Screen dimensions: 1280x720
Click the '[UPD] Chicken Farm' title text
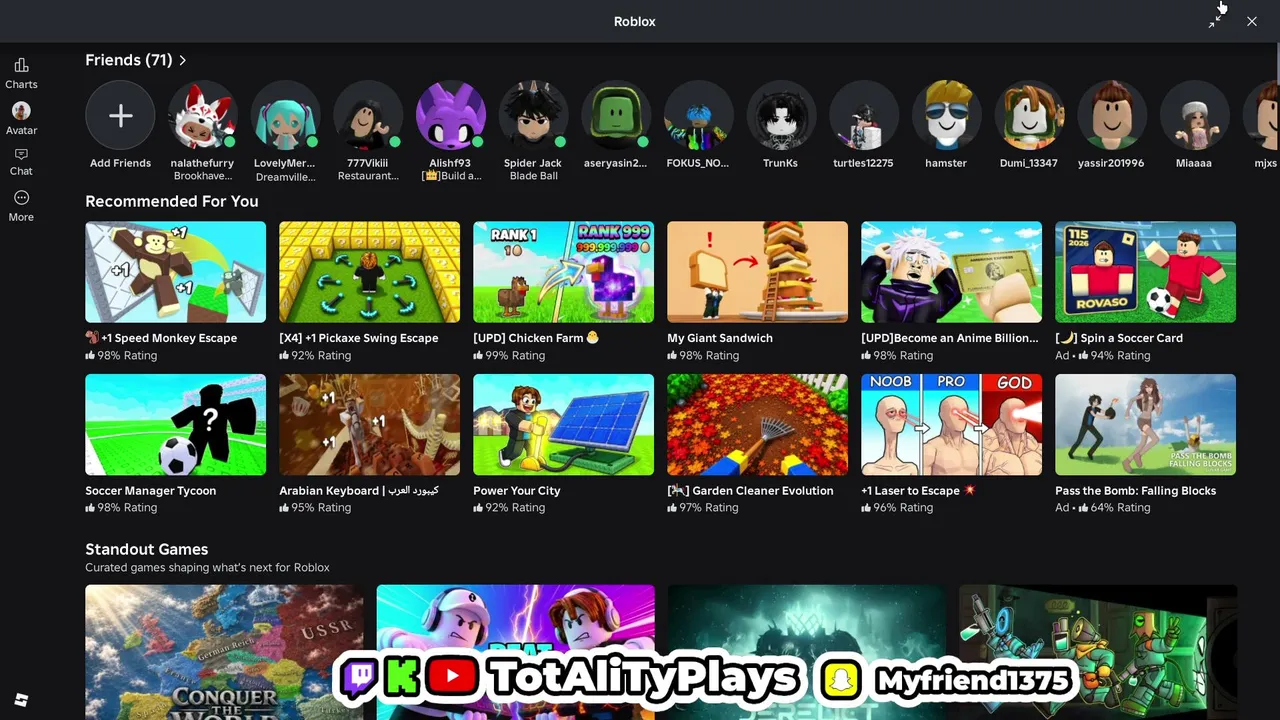pyautogui.click(x=536, y=338)
